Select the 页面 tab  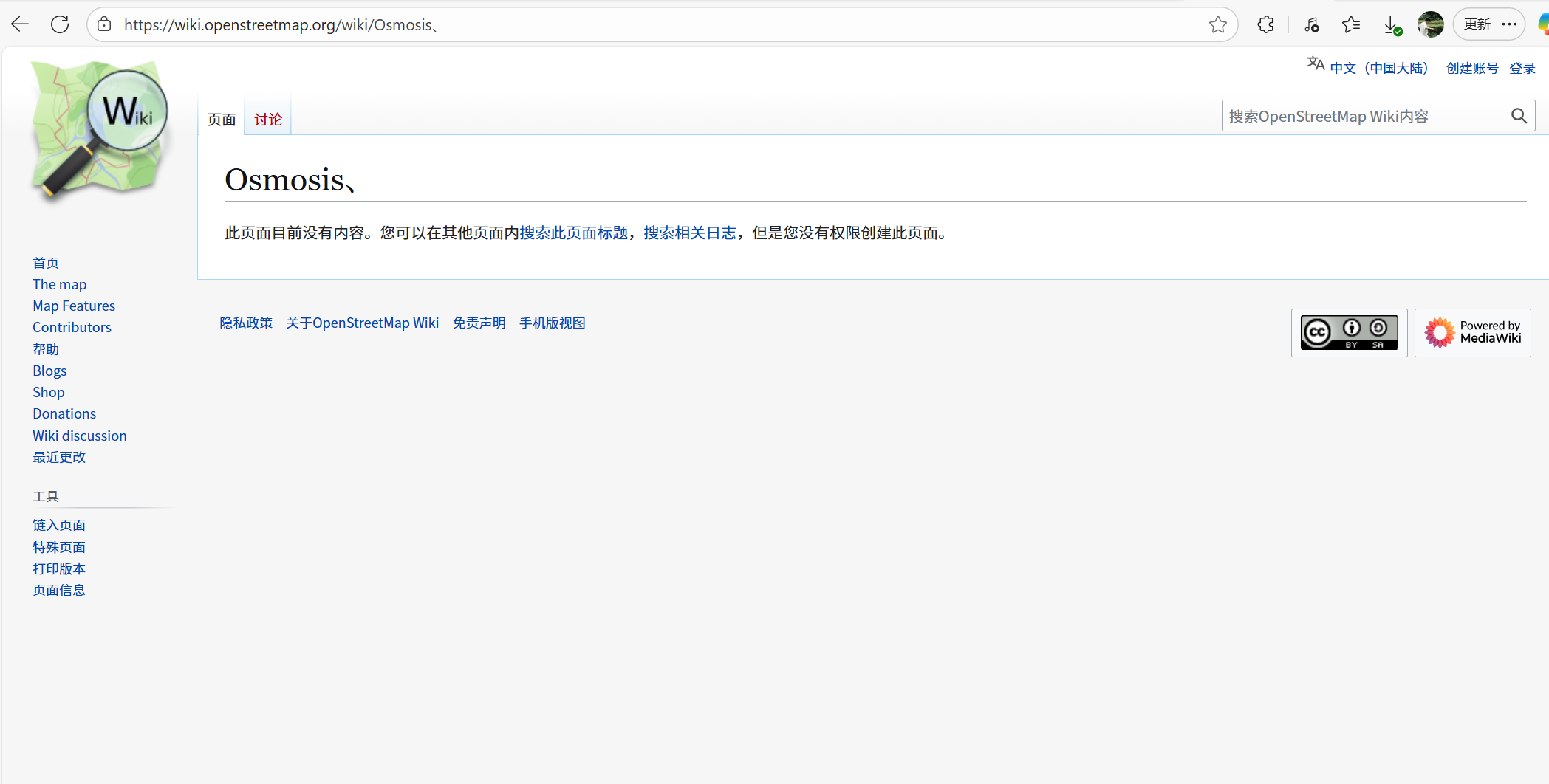click(x=221, y=119)
